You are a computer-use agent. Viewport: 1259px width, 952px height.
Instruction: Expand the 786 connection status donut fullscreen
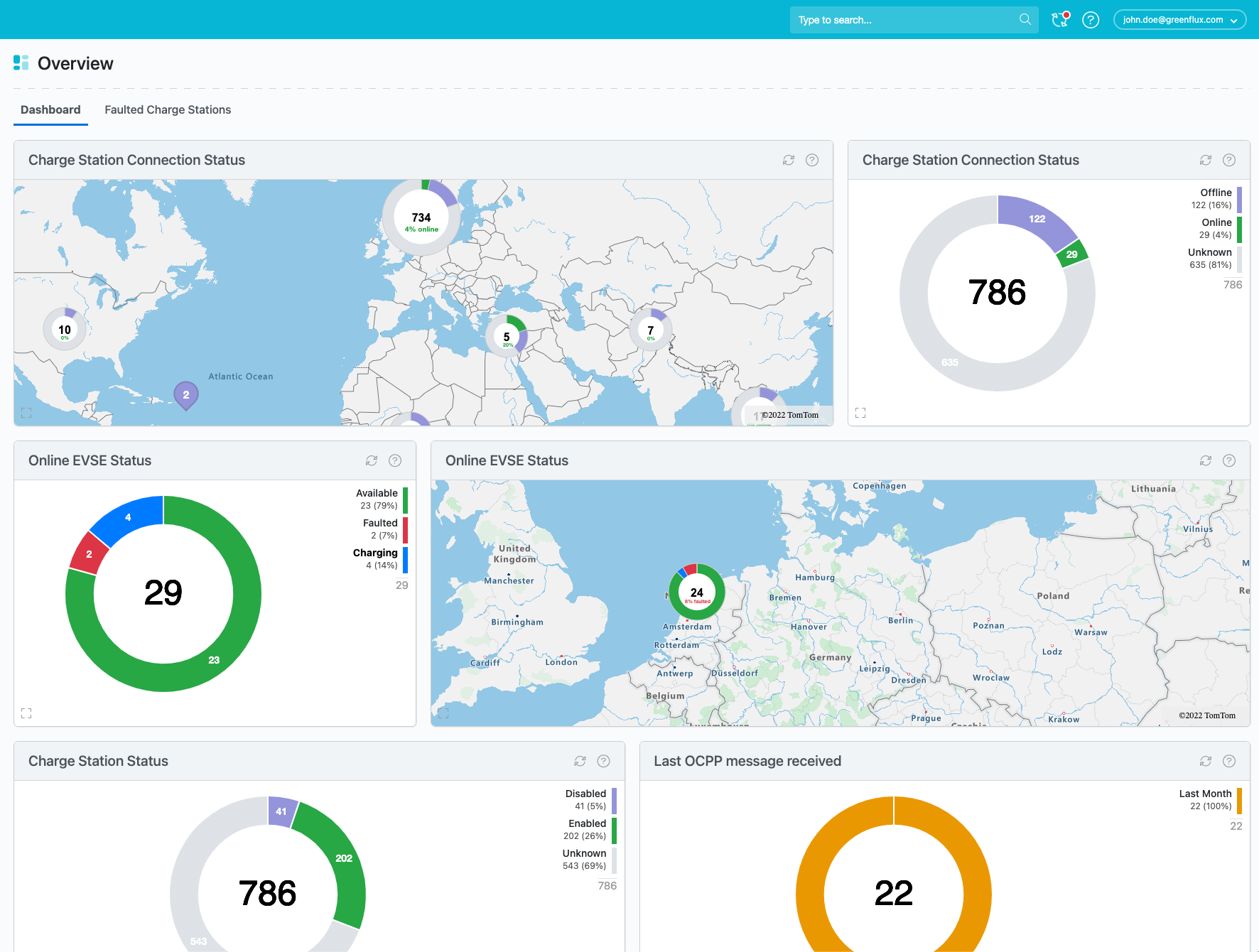pyautogui.click(x=860, y=413)
